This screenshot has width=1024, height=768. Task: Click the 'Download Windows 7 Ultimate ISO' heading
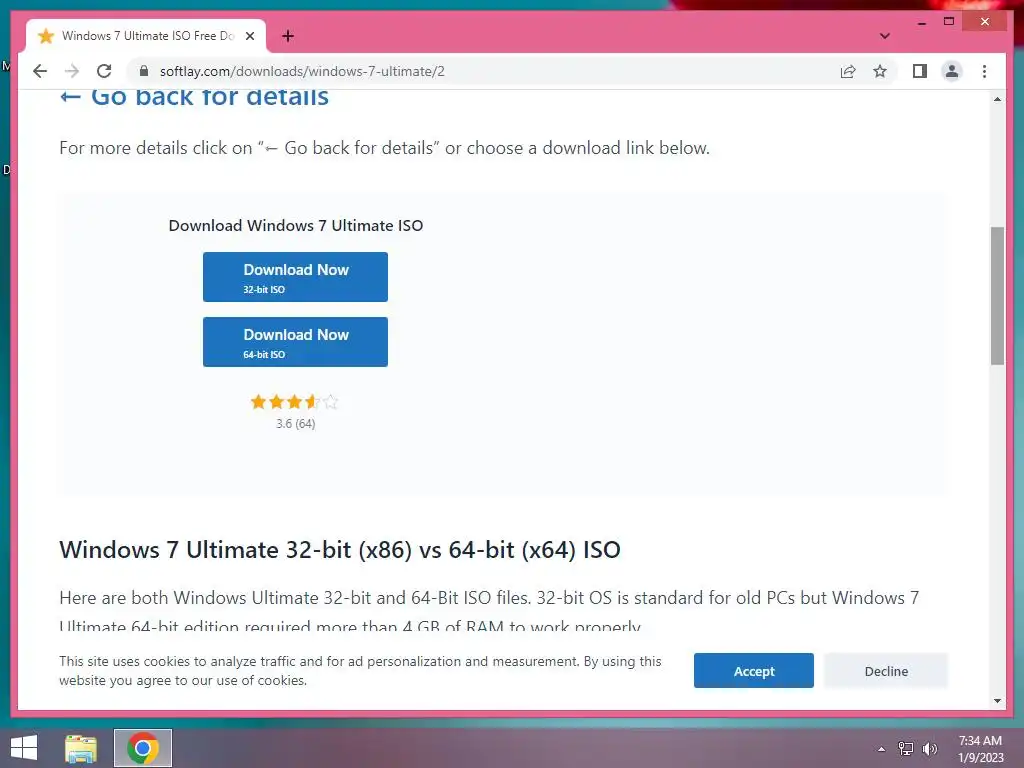(296, 225)
